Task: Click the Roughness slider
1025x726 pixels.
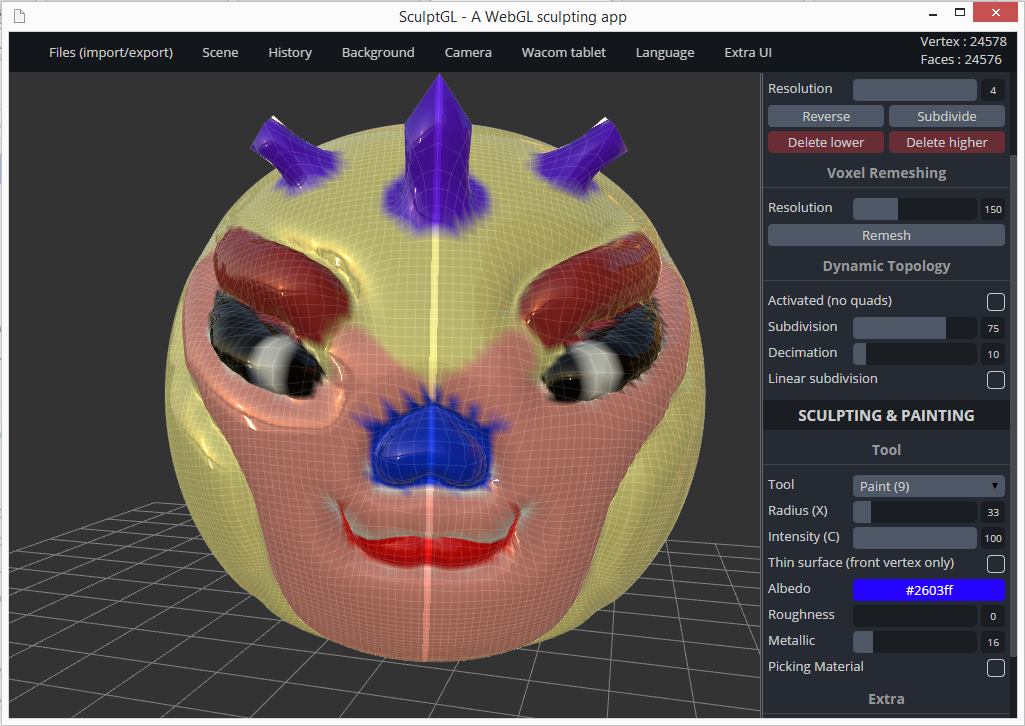Action: (x=915, y=616)
